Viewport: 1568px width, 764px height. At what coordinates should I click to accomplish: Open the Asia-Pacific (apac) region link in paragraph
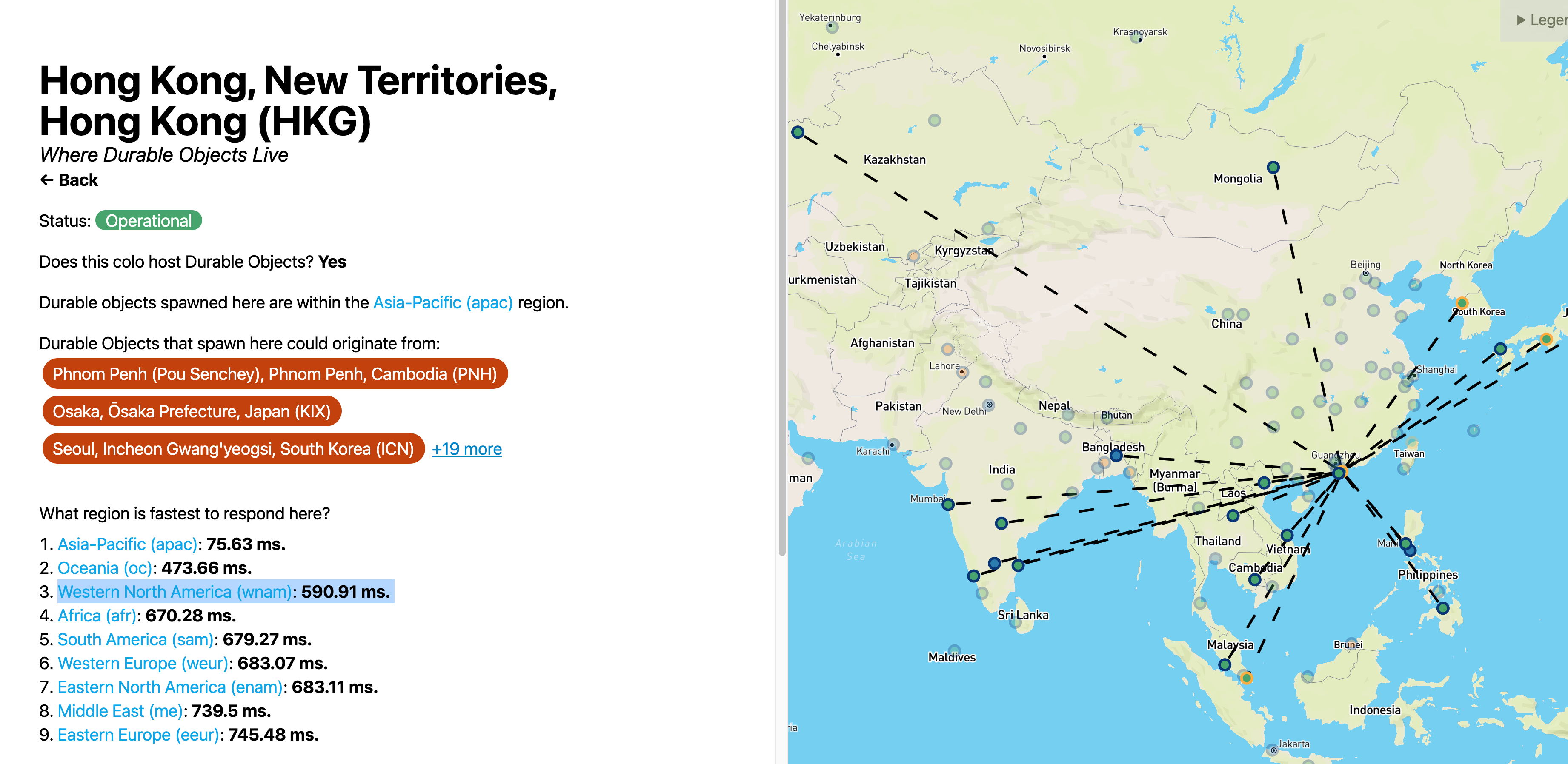point(443,302)
